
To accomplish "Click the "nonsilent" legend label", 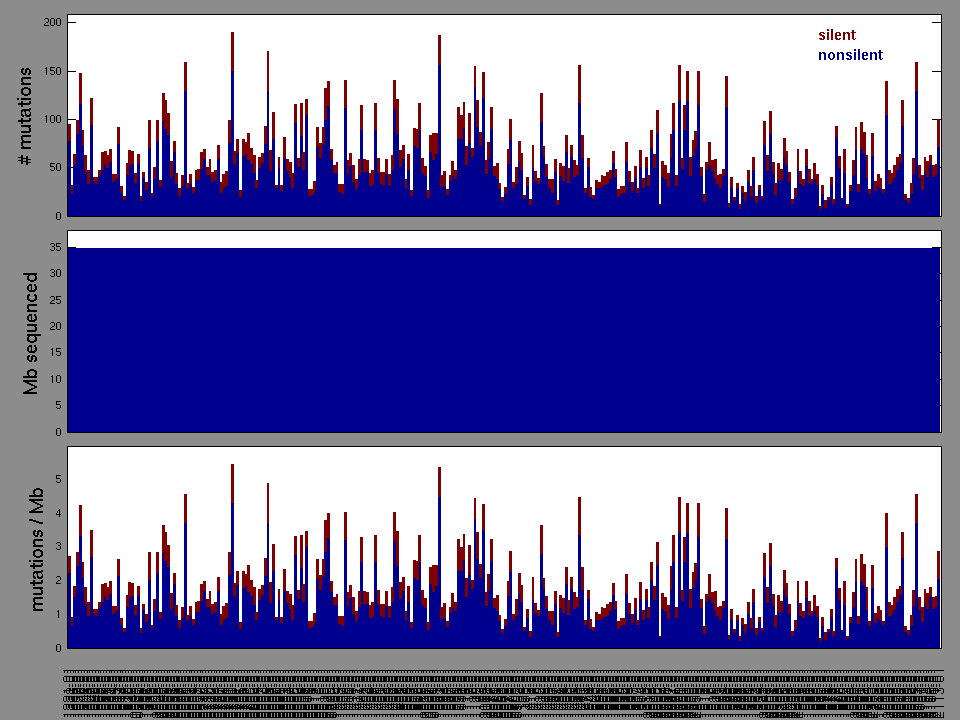I will [850, 55].
